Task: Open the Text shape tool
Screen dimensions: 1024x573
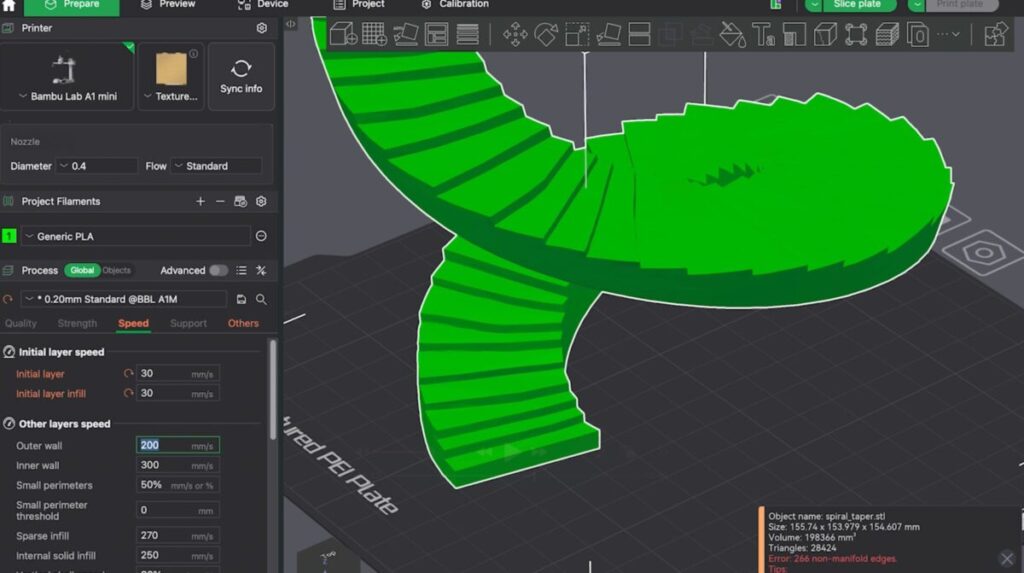Action: [763, 35]
